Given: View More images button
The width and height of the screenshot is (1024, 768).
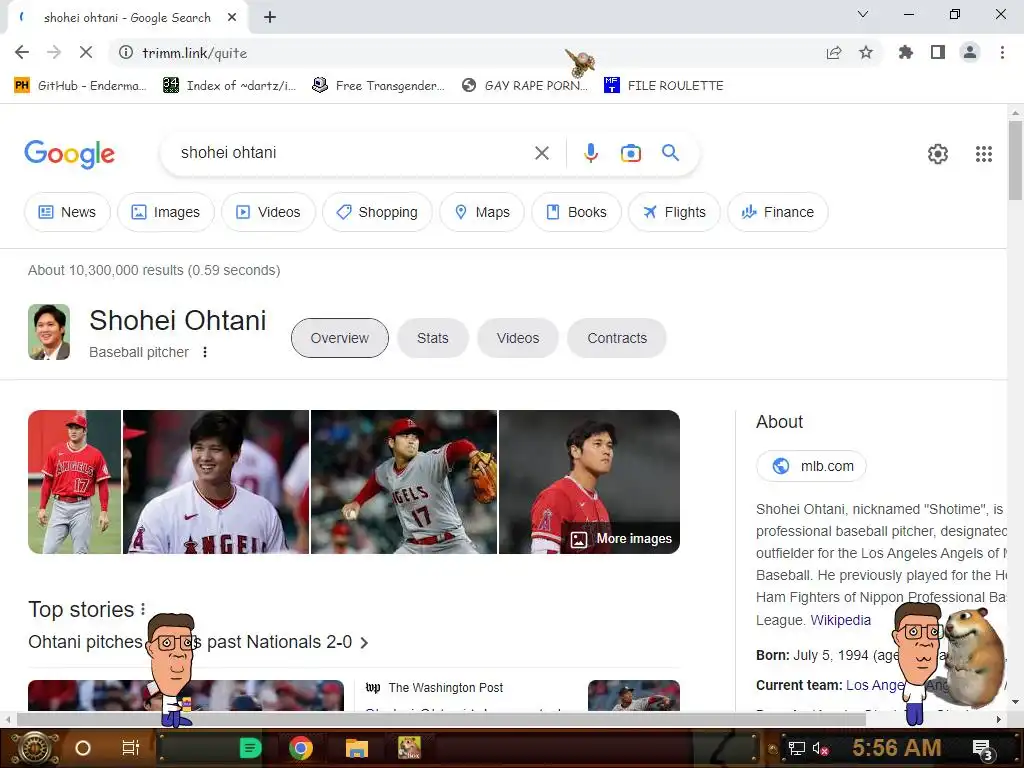Looking at the screenshot, I should point(621,539).
